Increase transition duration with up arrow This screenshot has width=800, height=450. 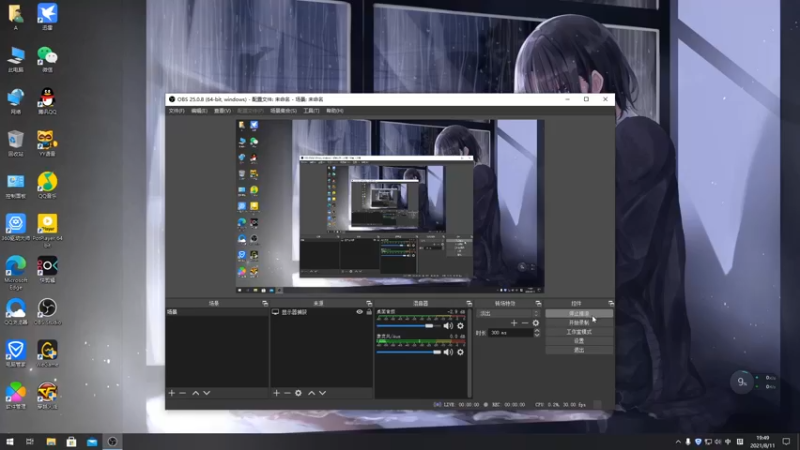coord(537,331)
